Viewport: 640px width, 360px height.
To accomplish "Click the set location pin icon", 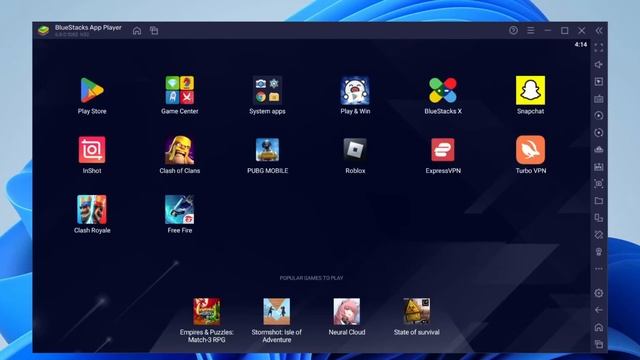I will click(599, 252).
